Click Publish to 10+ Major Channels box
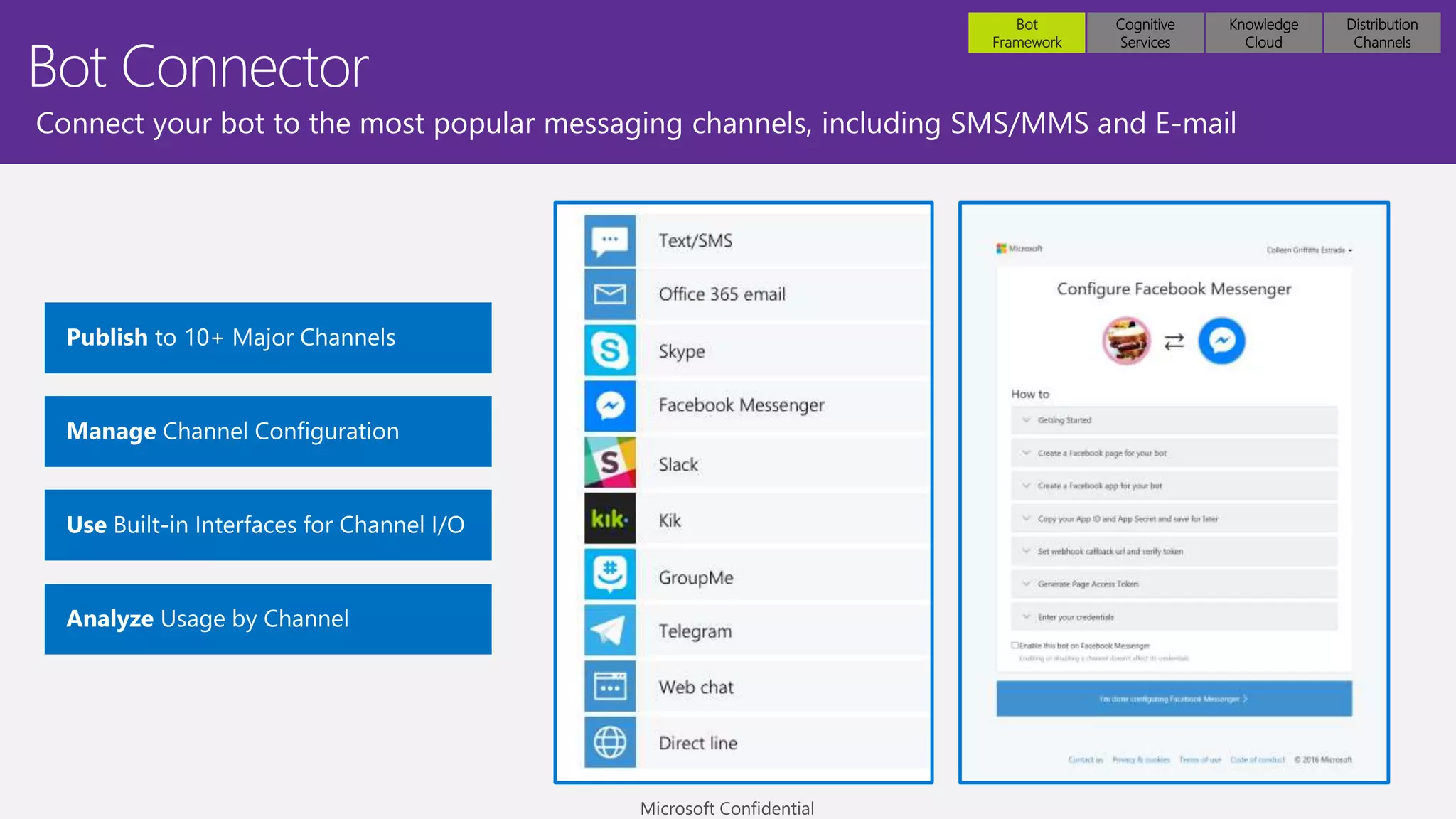This screenshot has width=1456, height=819. [268, 338]
